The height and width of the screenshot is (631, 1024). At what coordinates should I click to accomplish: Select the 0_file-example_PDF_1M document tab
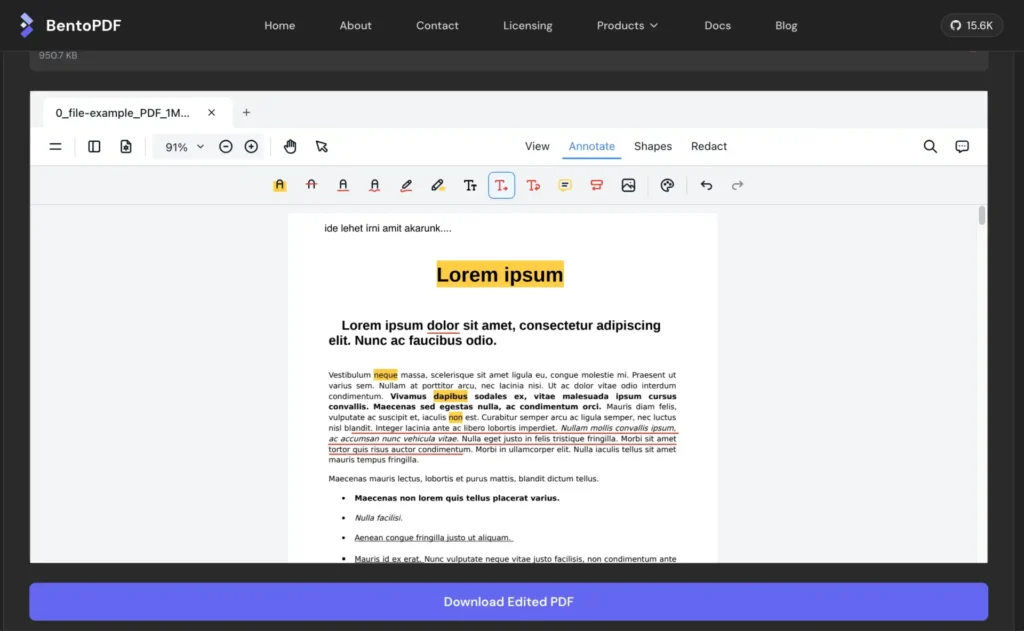[123, 113]
